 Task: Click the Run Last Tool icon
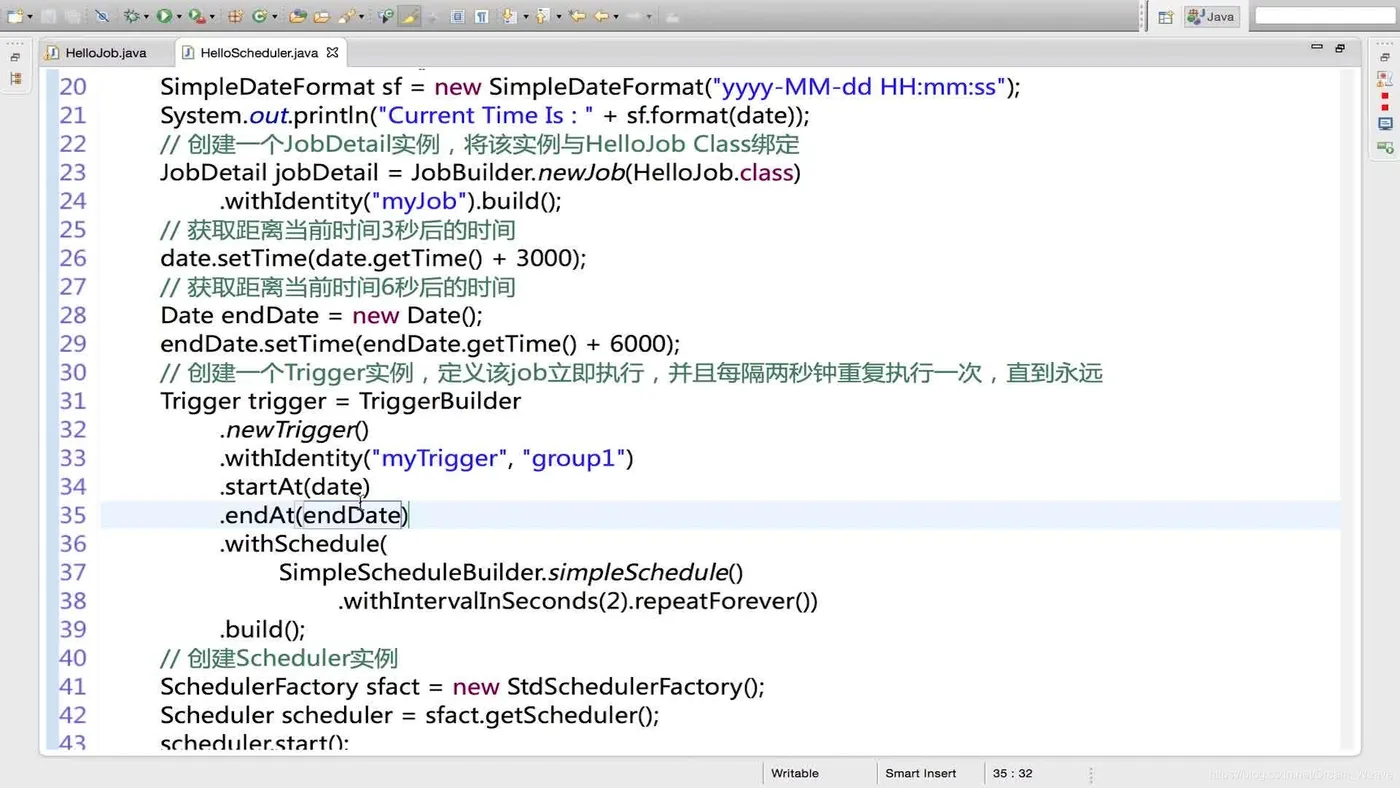[x=197, y=16]
